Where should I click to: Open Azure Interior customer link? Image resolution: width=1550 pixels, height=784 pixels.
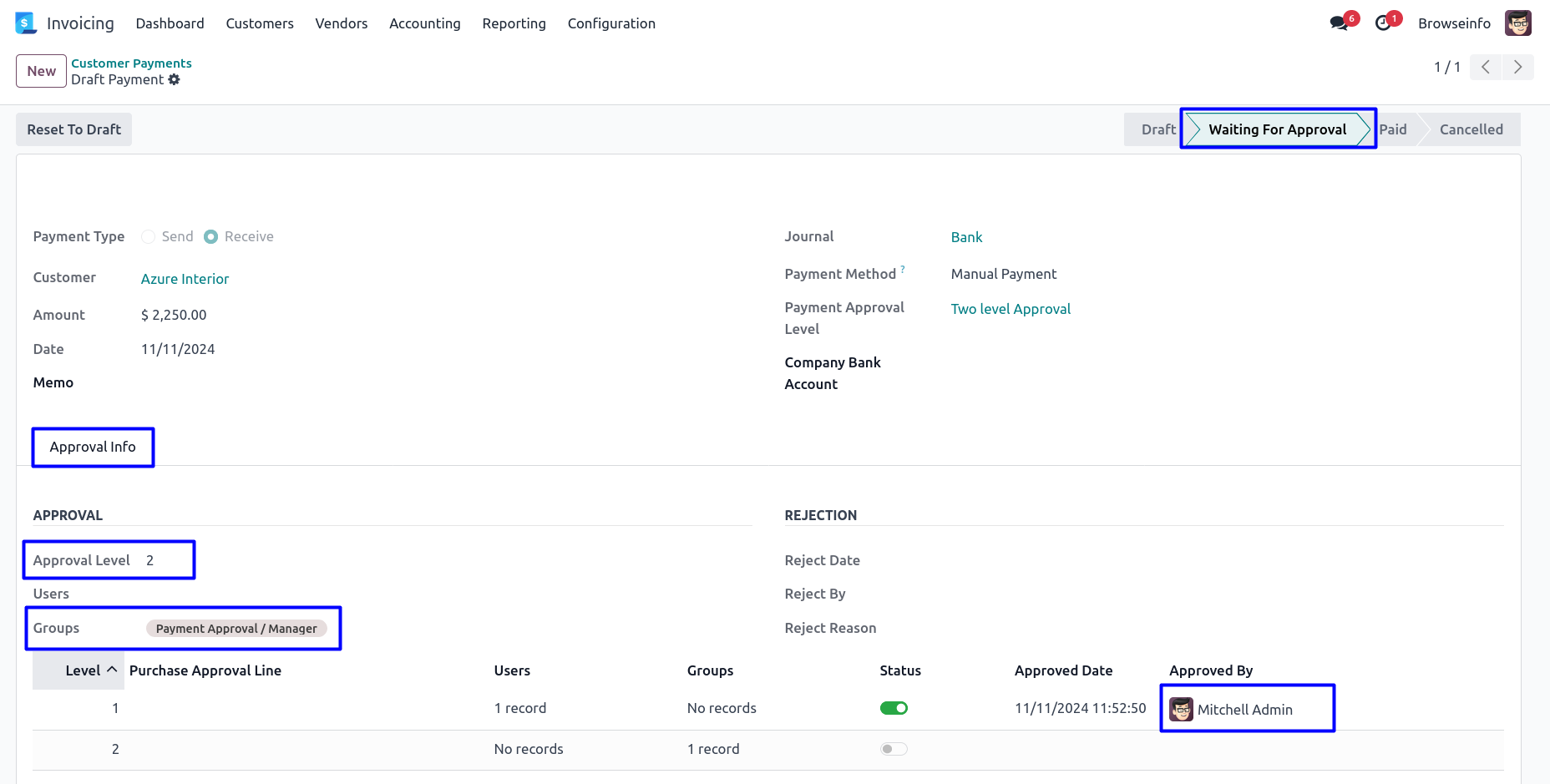pyautogui.click(x=185, y=279)
